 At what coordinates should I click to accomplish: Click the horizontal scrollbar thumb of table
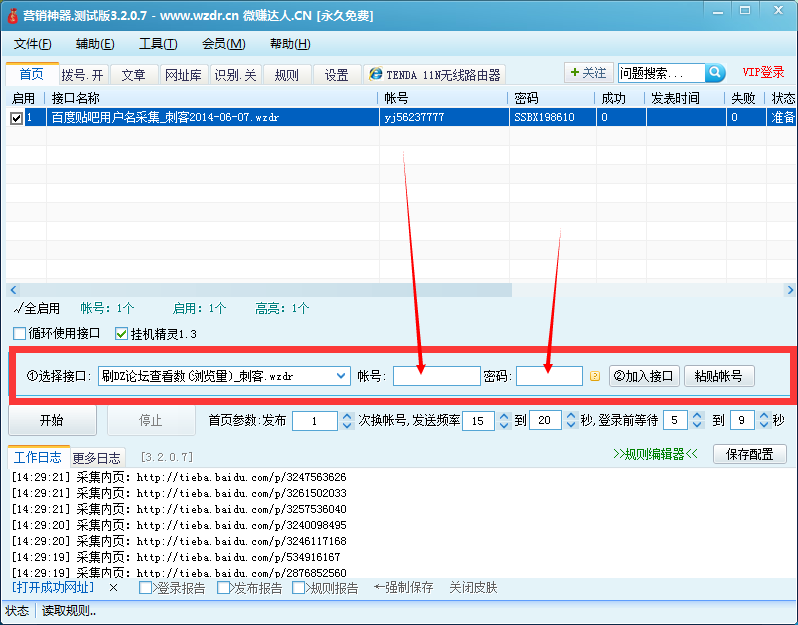tap(266, 290)
